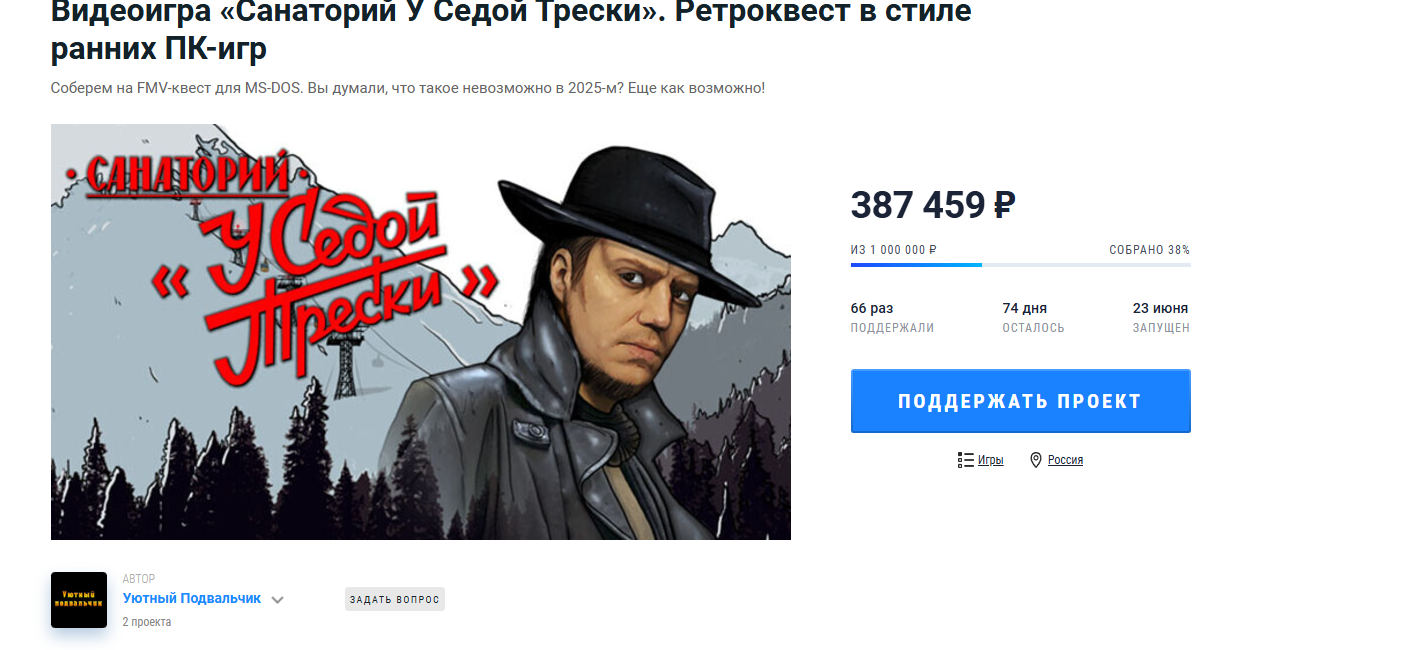
Task: Click the Из 1 000 000 ₽ goal label
Action: pyautogui.click(x=894, y=250)
